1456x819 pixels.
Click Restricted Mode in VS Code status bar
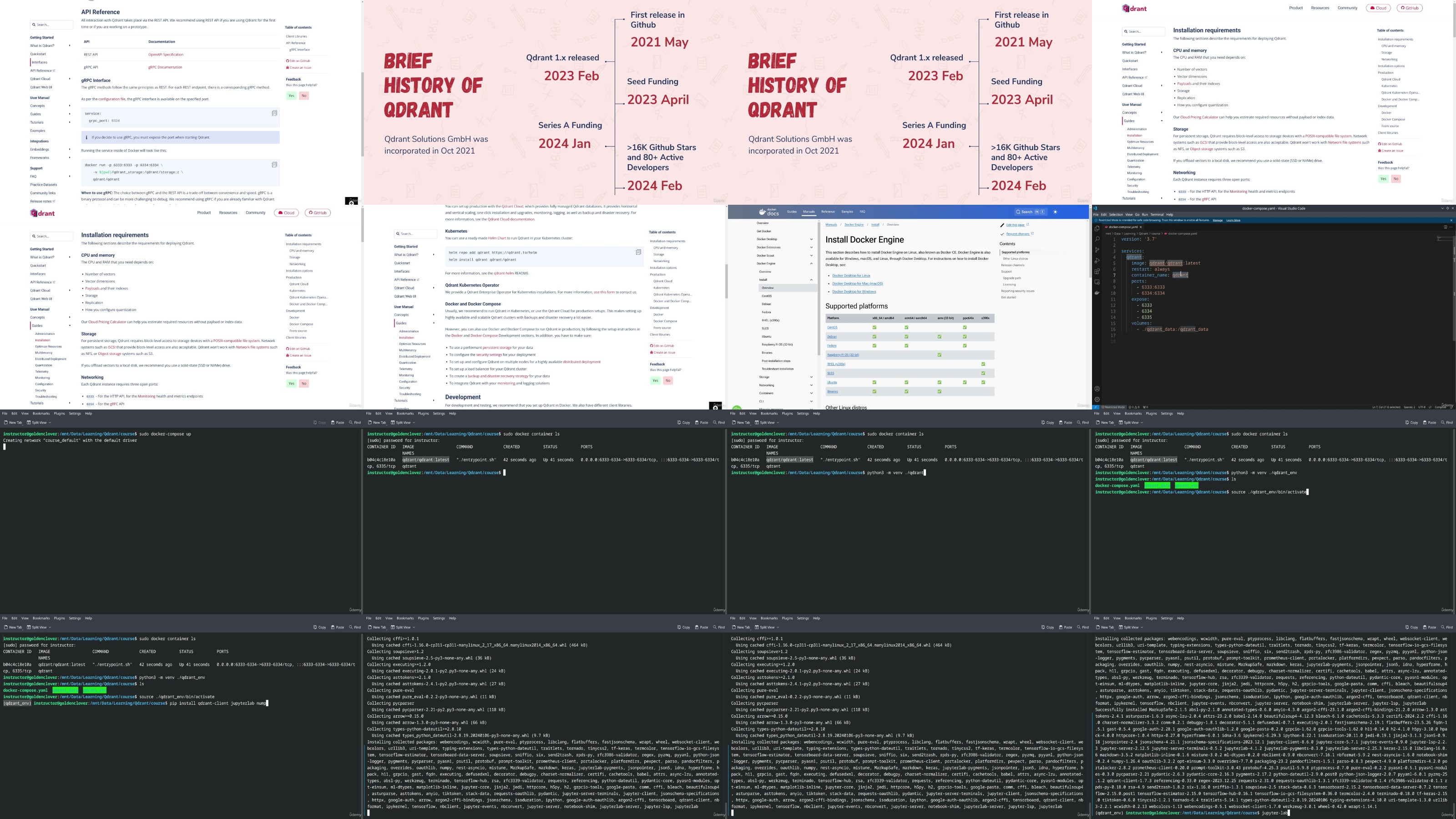pos(1113,407)
